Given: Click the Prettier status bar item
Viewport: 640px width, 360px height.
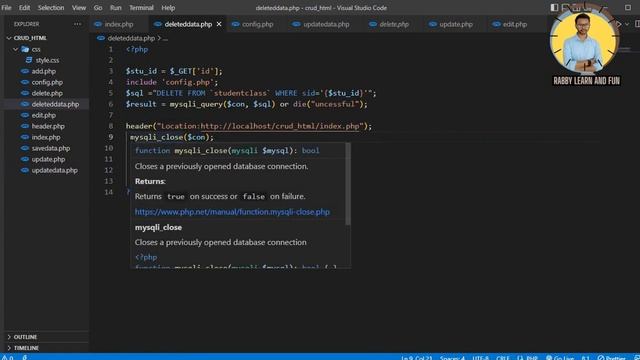Looking at the screenshot, I should click(x=611, y=358).
